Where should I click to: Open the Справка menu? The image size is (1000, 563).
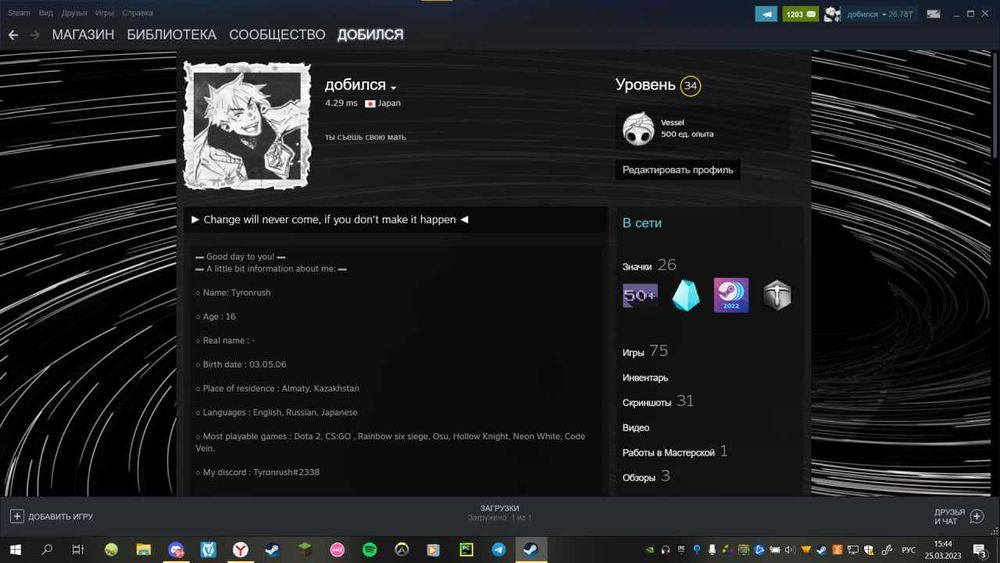coord(137,13)
